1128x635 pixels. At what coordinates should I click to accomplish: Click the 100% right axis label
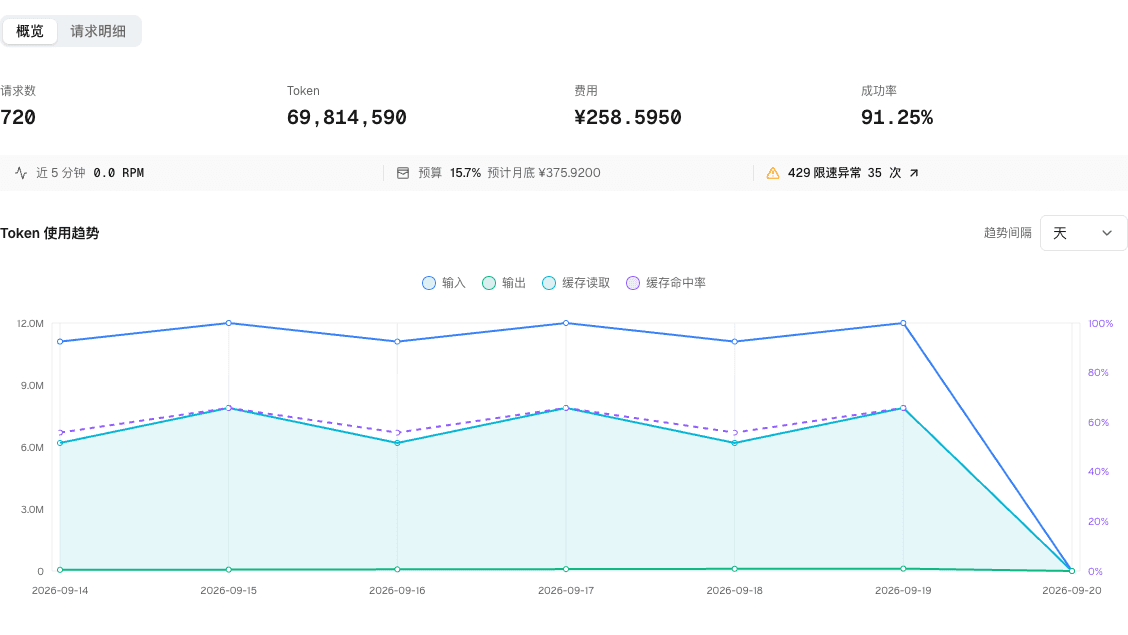pos(1101,324)
